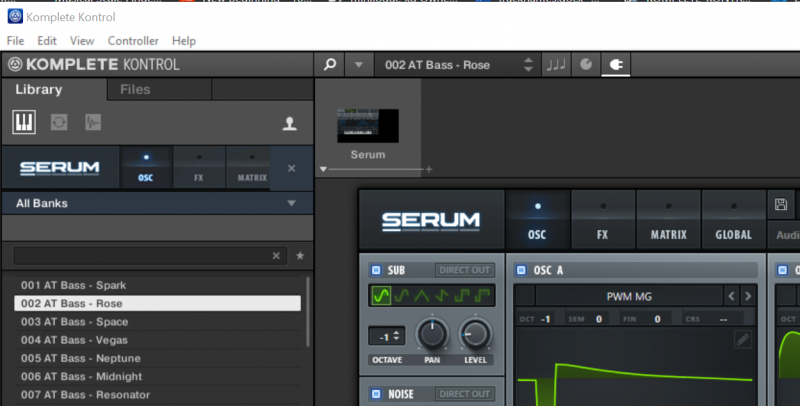Screen dimensions: 800x406
Task: Click the SUB PAN knob
Action: (x=432, y=335)
